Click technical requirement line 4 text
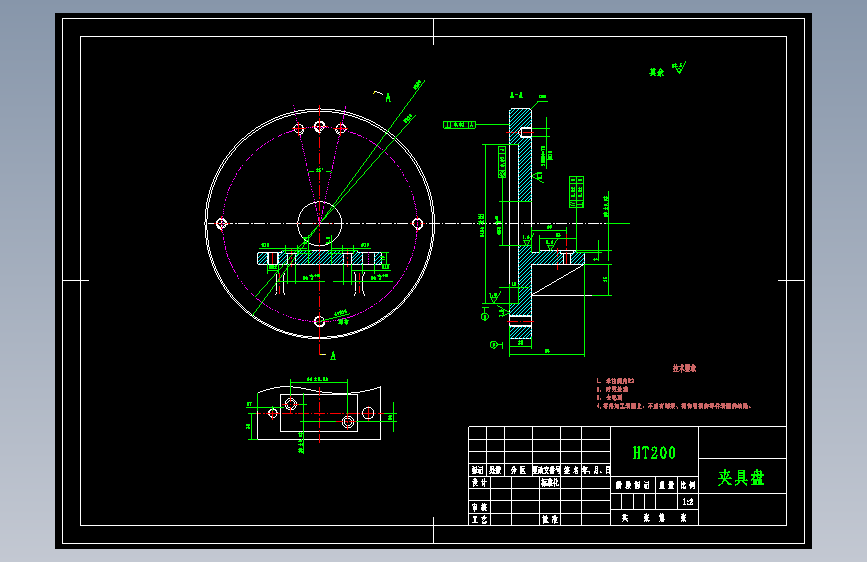867x562 pixels. pyautogui.click(x=673, y=406)
